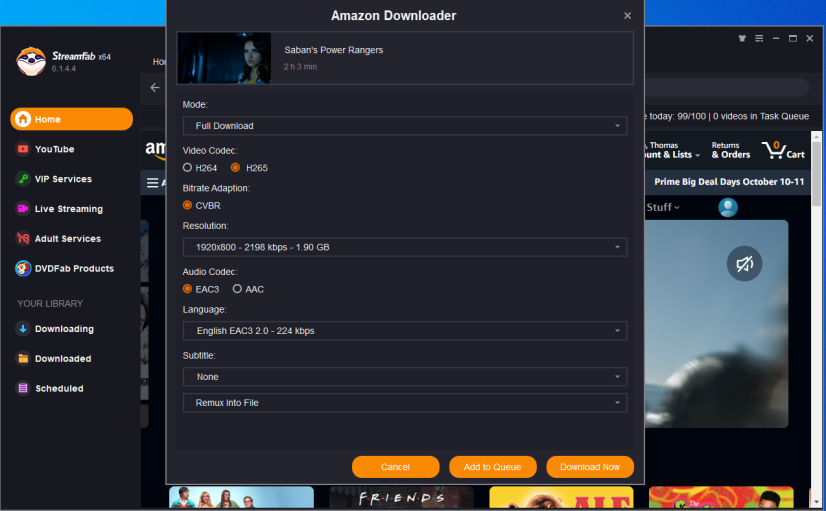Screen dimensions: 826x511
Task: Select the AAC audio codec
Action: (248, 289)
